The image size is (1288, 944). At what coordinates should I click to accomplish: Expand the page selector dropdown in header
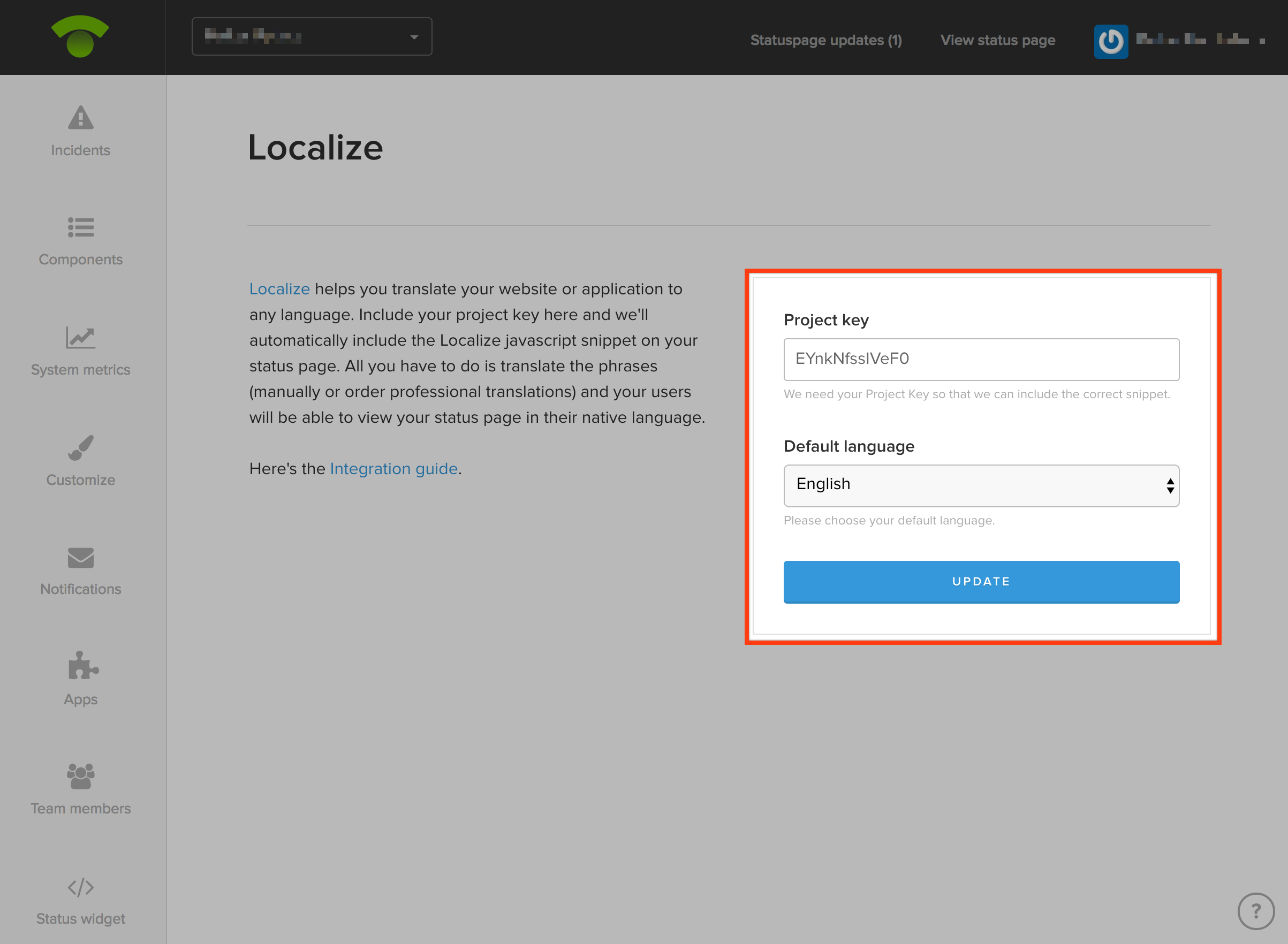click(312, 36)
